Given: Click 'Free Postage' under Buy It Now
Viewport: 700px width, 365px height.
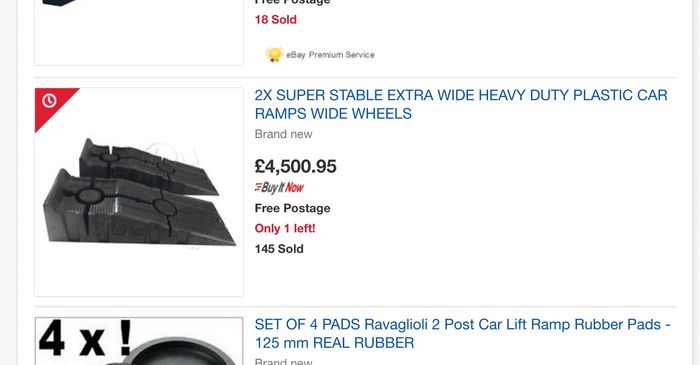Looking at the screenshot, I should 292,208.
